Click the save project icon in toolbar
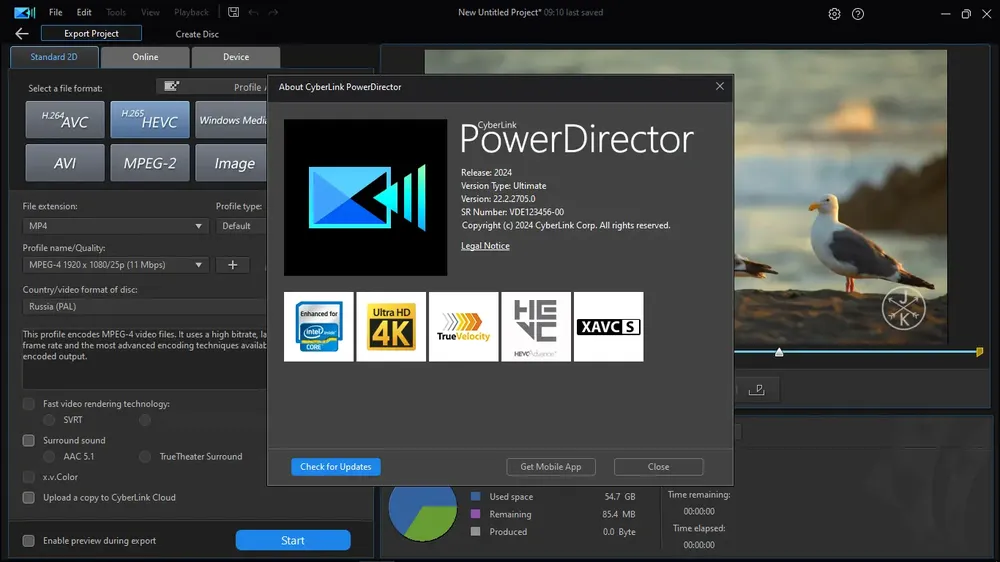Image resolution: width=1000 pixels, height=562 pixels. point(233,12)
